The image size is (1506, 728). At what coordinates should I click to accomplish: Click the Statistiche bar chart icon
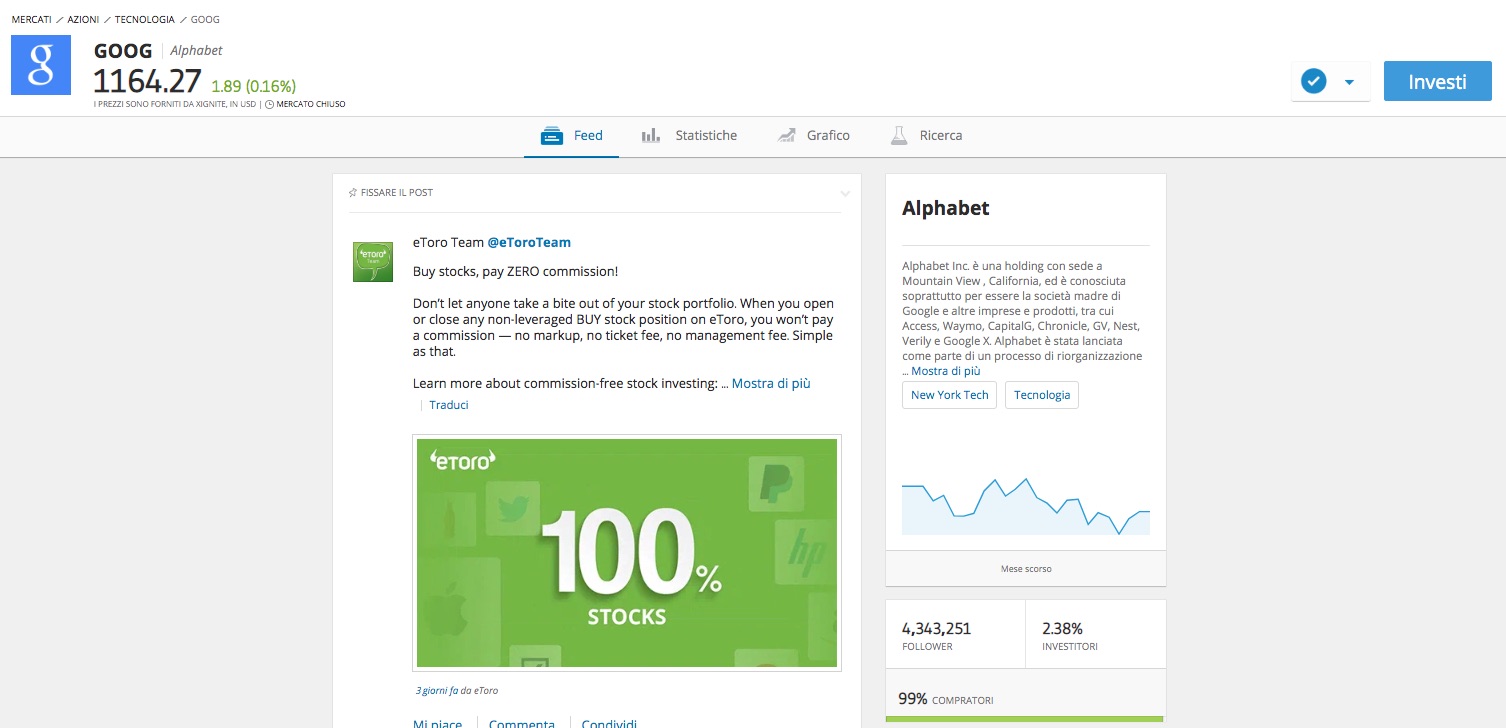tap(651, 136)
